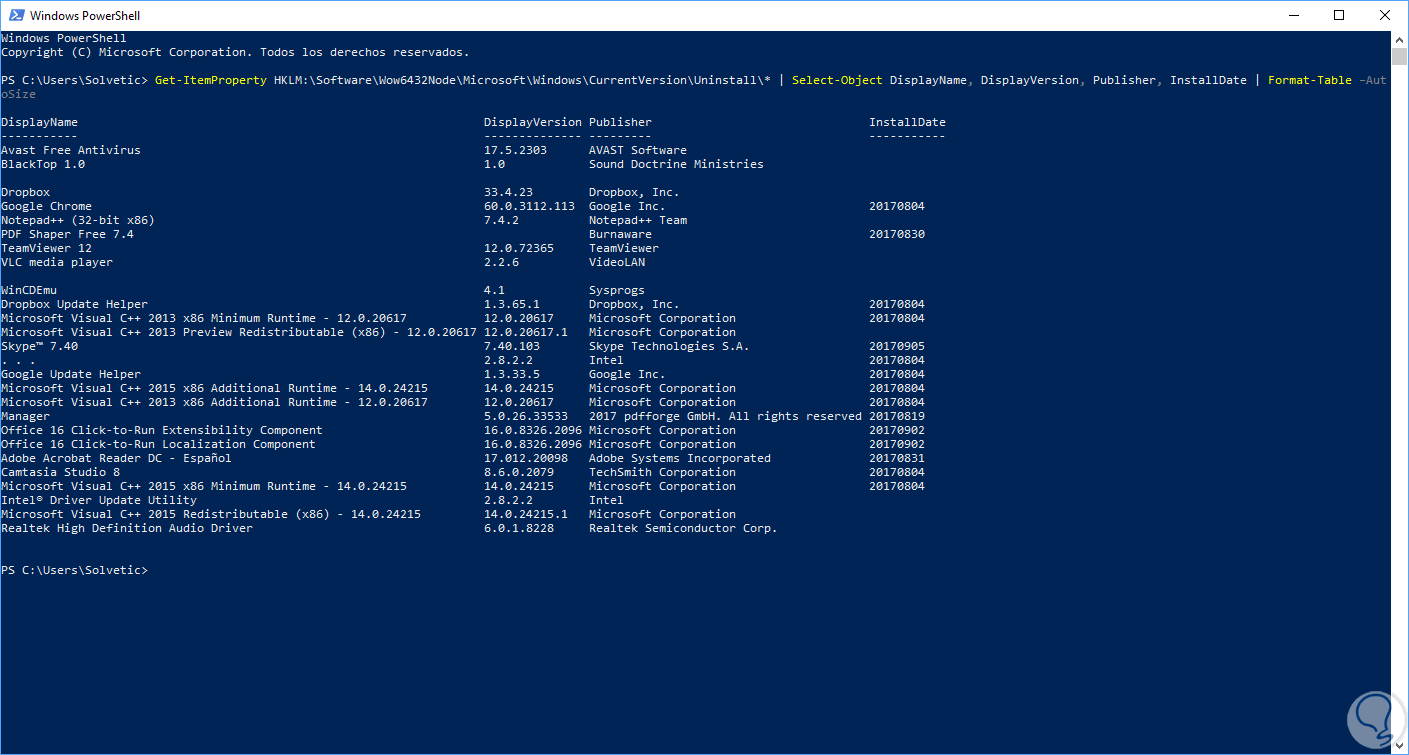Click the DisplayName column header
This screenshot has width=1409, height=755.
coord(39,122)
